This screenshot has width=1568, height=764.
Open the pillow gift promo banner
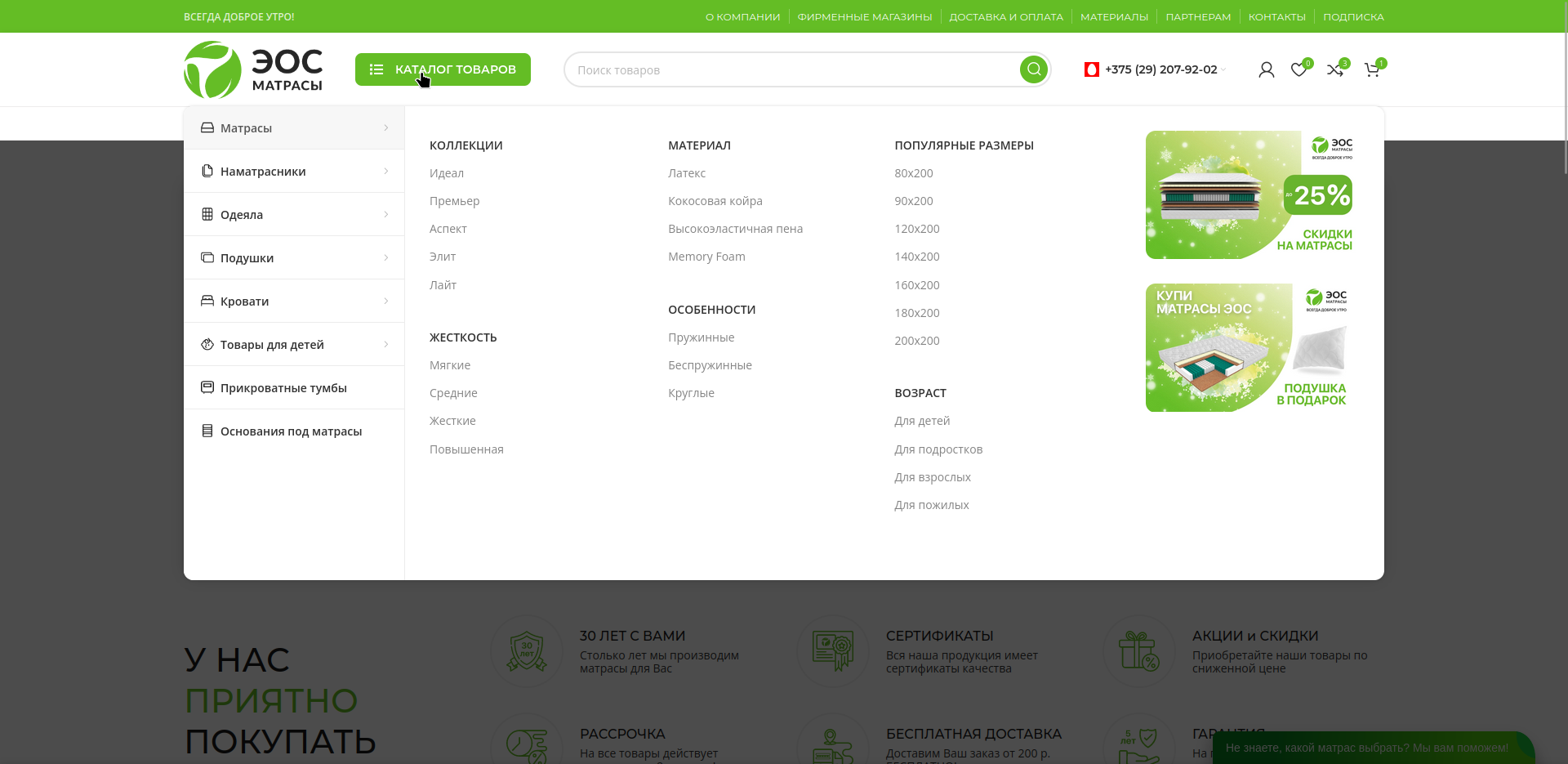tap(1249, 348)
